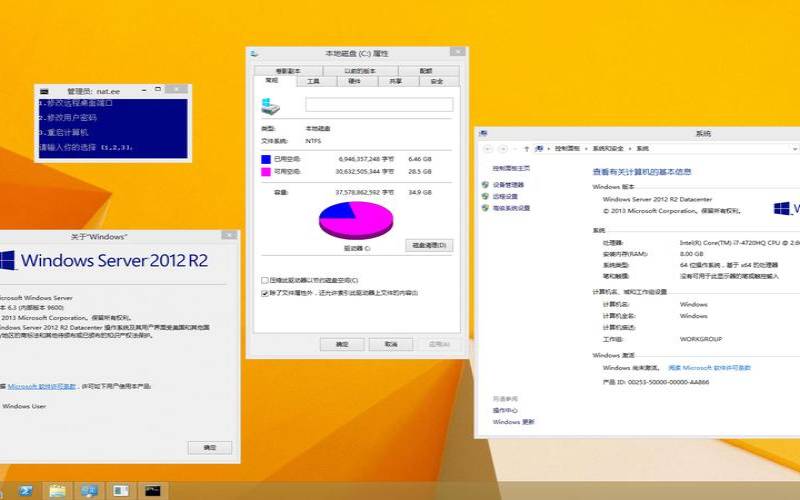Image resolution: width=800 pixels, height=500 pixels.
Task: Click the computer icon in the System address bar
Action: 539,148
